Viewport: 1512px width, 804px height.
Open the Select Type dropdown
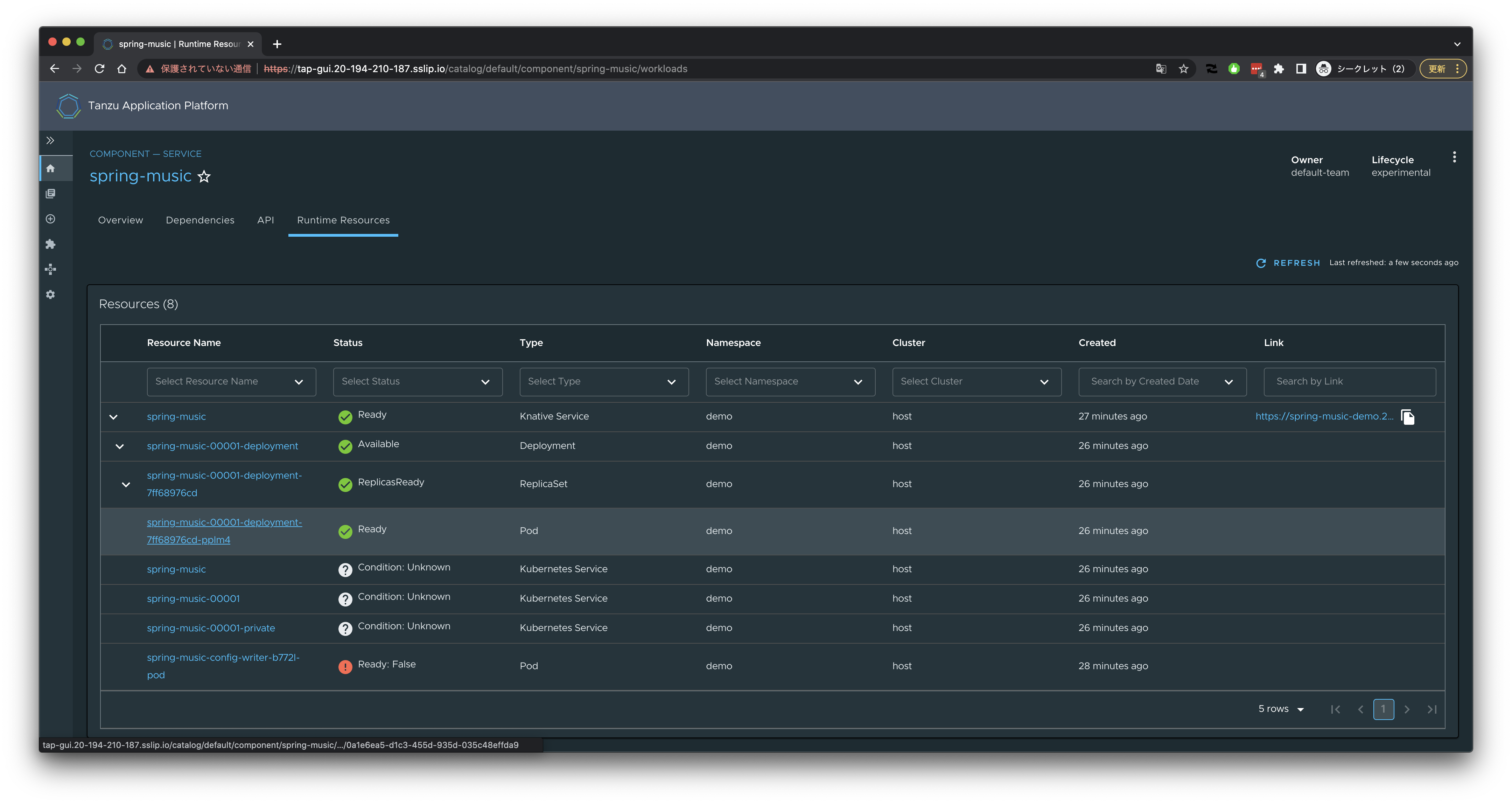tap(604, 382)
